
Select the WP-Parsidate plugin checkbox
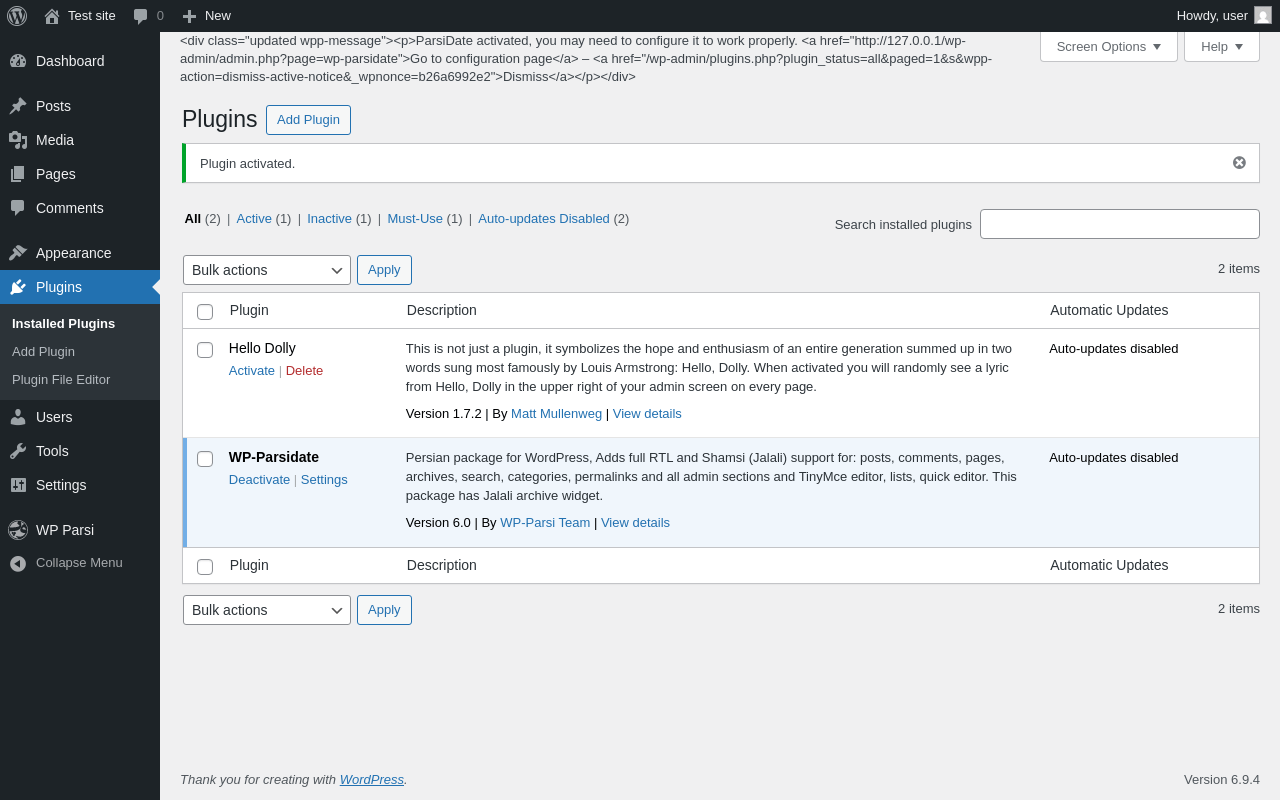205,459
